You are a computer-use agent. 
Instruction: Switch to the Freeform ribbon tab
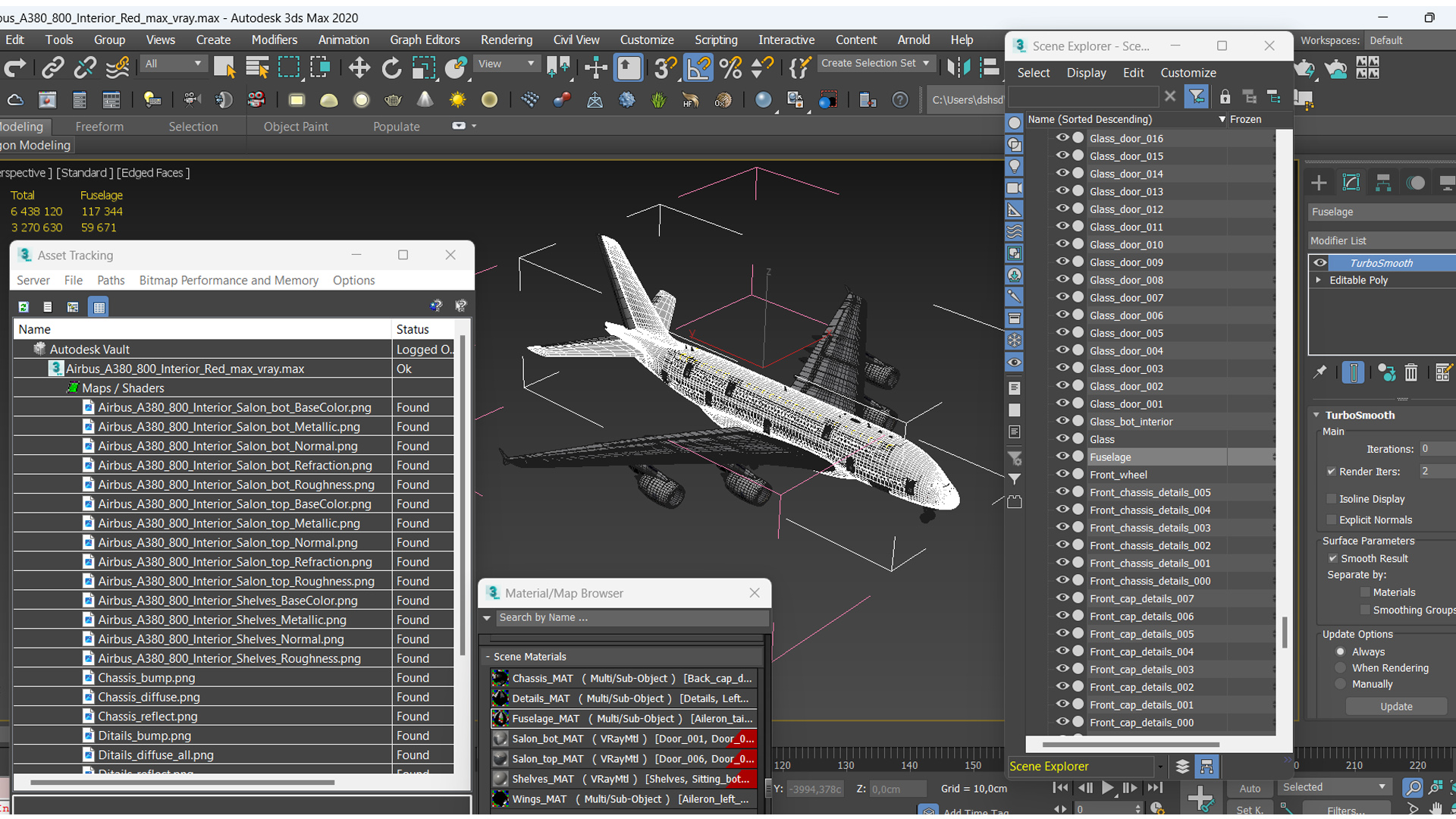99,127
